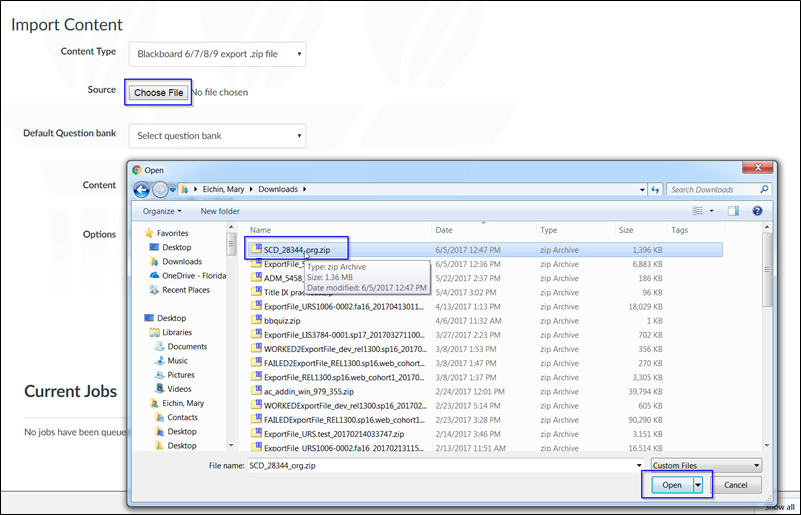This screenshot has width=801, height=515.
Task: Select ExportFile_URS.test_20170214033747.zip
Action: [334, 434]
